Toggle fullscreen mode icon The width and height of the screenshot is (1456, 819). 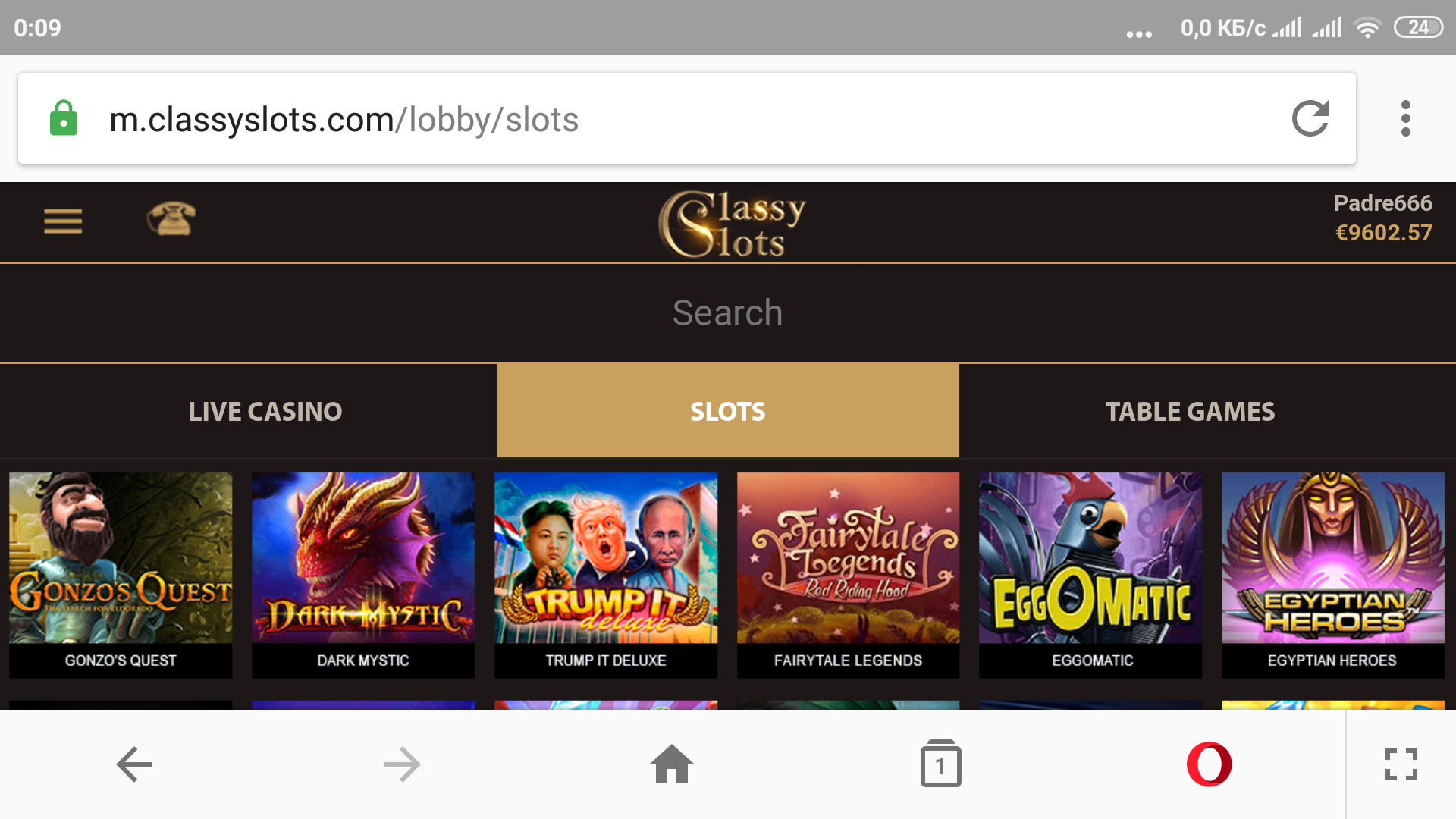pyautogui.click(x=1401, y=764)
